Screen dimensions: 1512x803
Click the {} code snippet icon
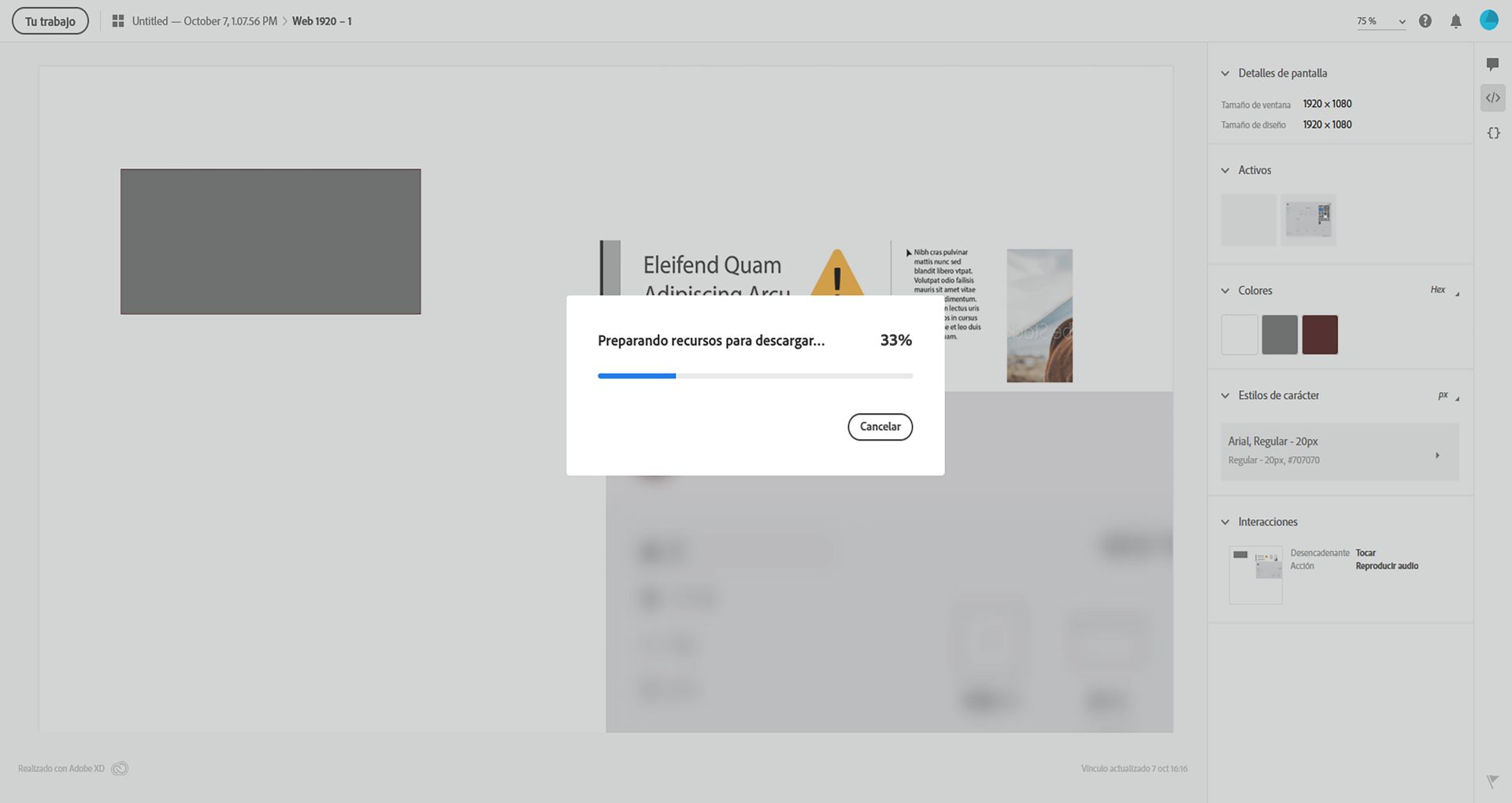click(1493, 133)
